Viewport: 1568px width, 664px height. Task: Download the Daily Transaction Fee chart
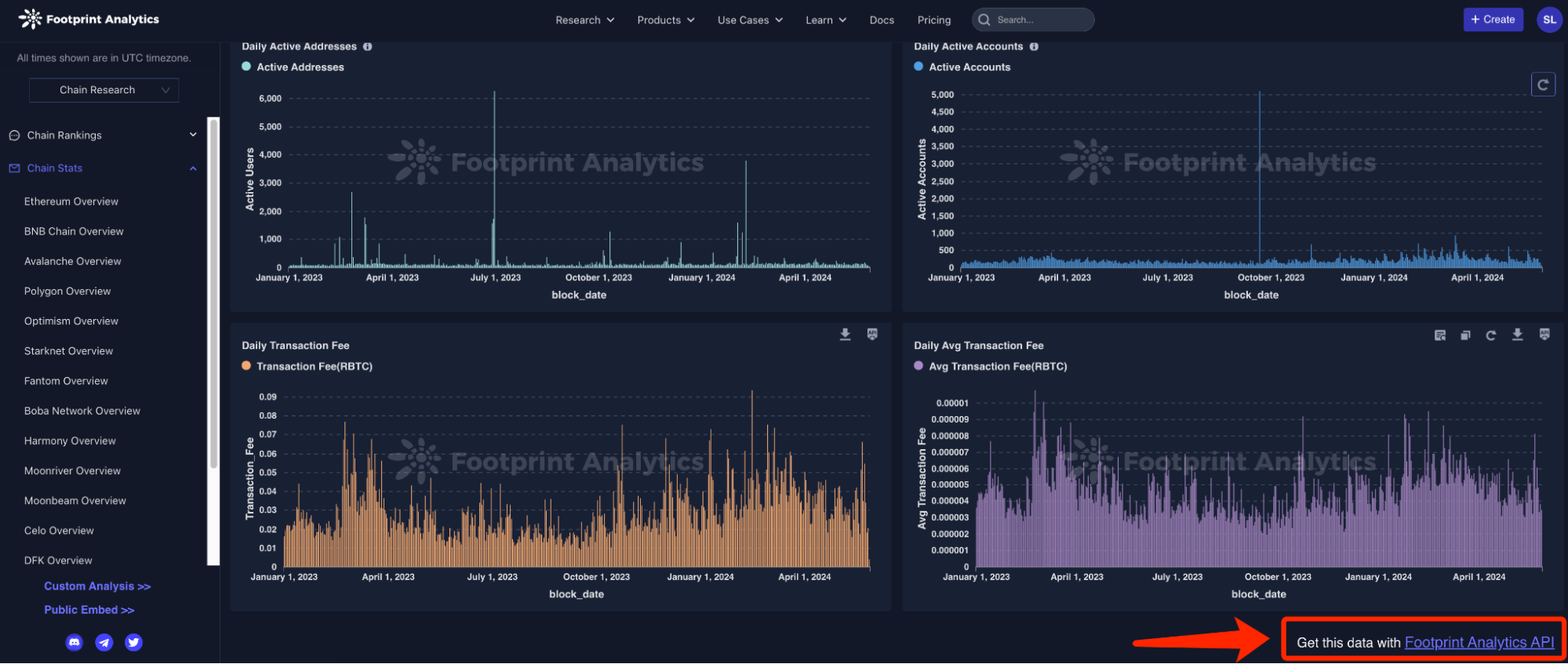pos(845,335)
